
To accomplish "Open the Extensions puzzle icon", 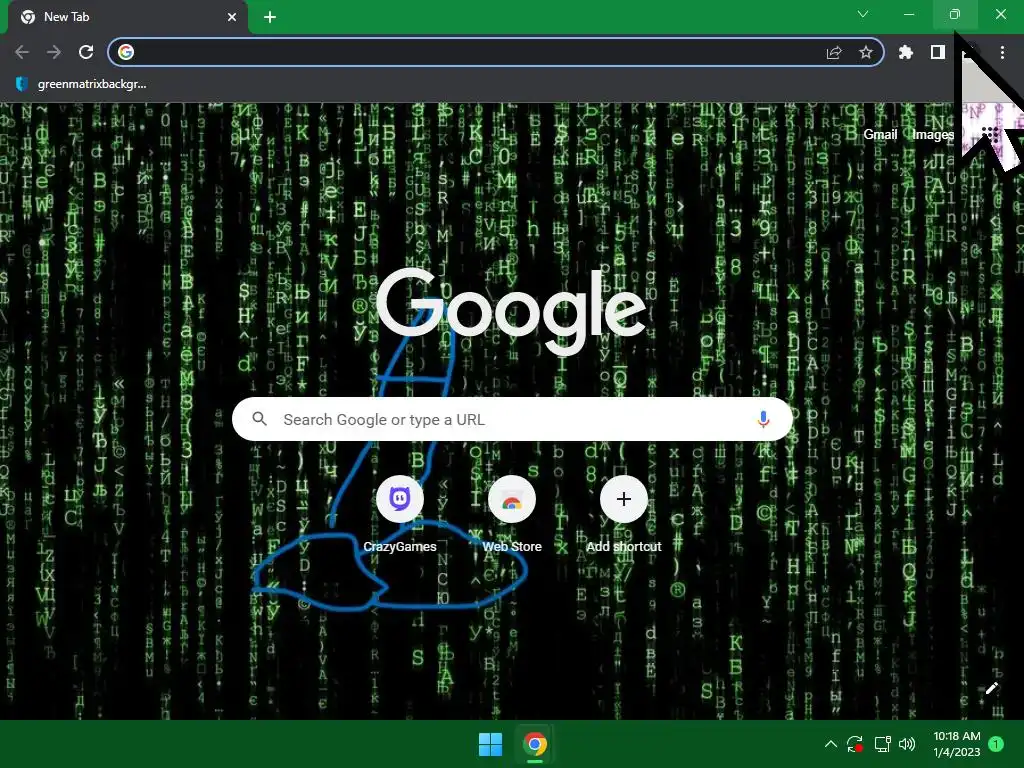I will coord(906,52).
